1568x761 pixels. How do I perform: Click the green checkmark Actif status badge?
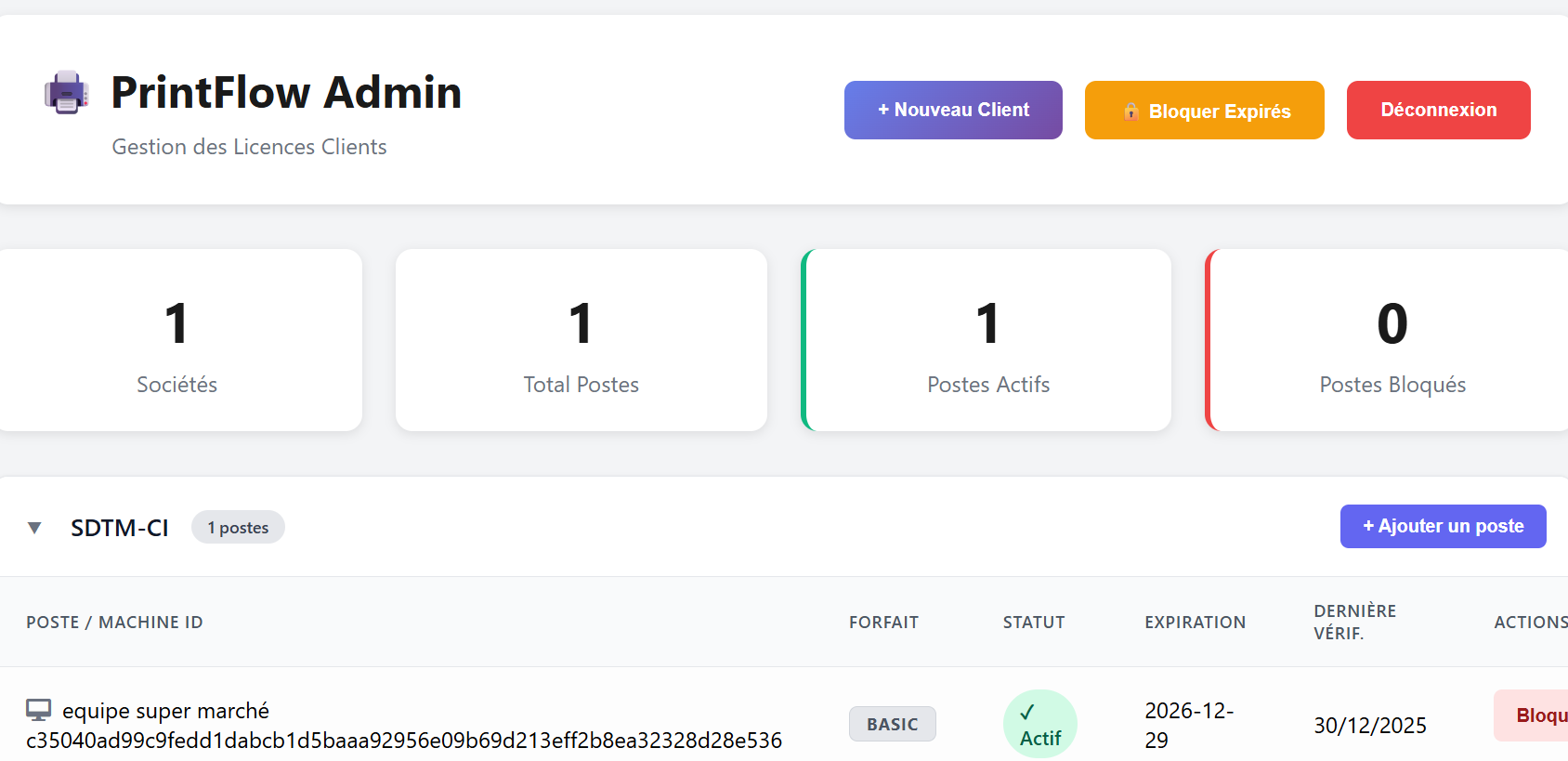coord(1039,724)
